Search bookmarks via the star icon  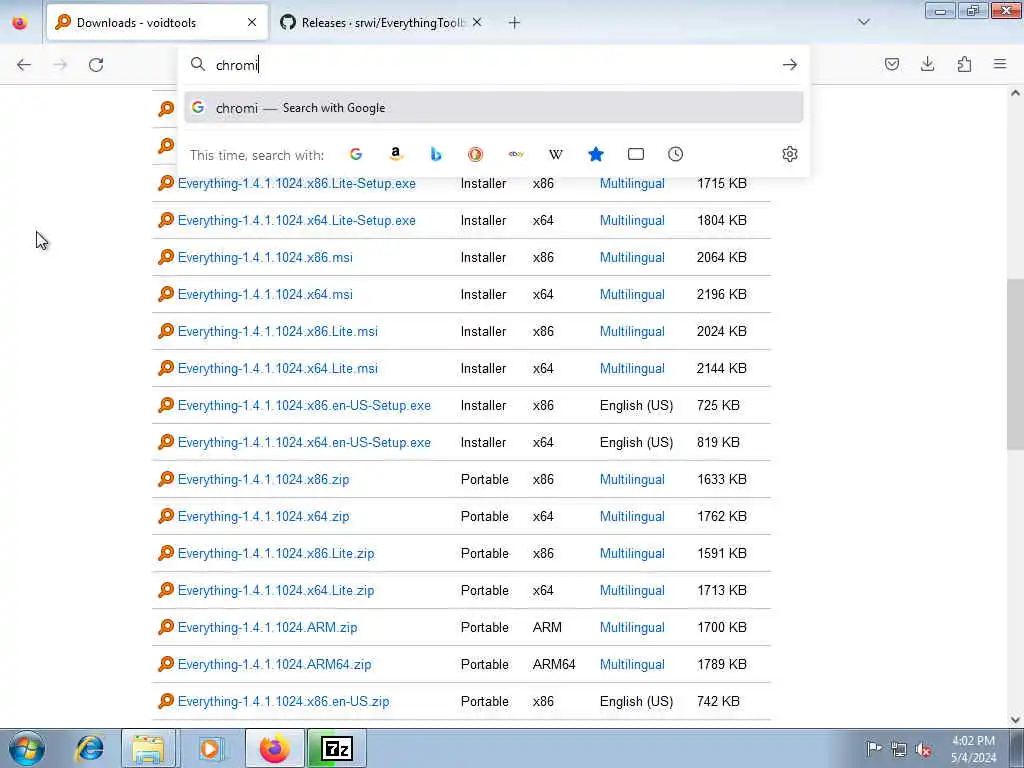596,154
